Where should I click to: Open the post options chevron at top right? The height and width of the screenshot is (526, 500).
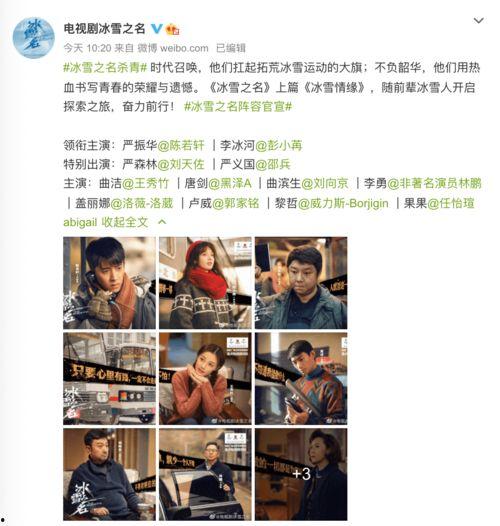click(x=478, y=21)
